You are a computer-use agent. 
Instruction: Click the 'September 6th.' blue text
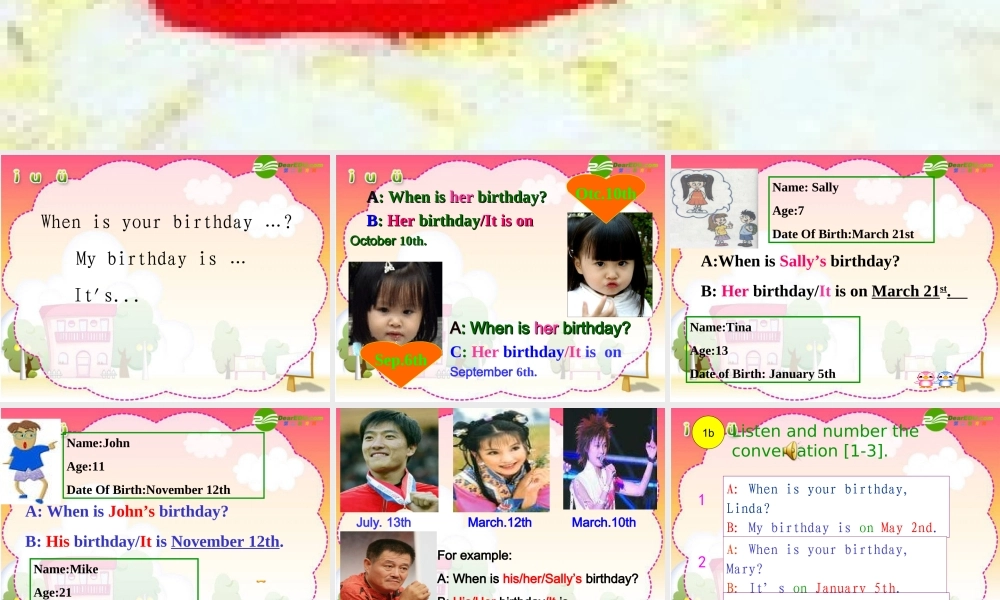coord(493,372)
